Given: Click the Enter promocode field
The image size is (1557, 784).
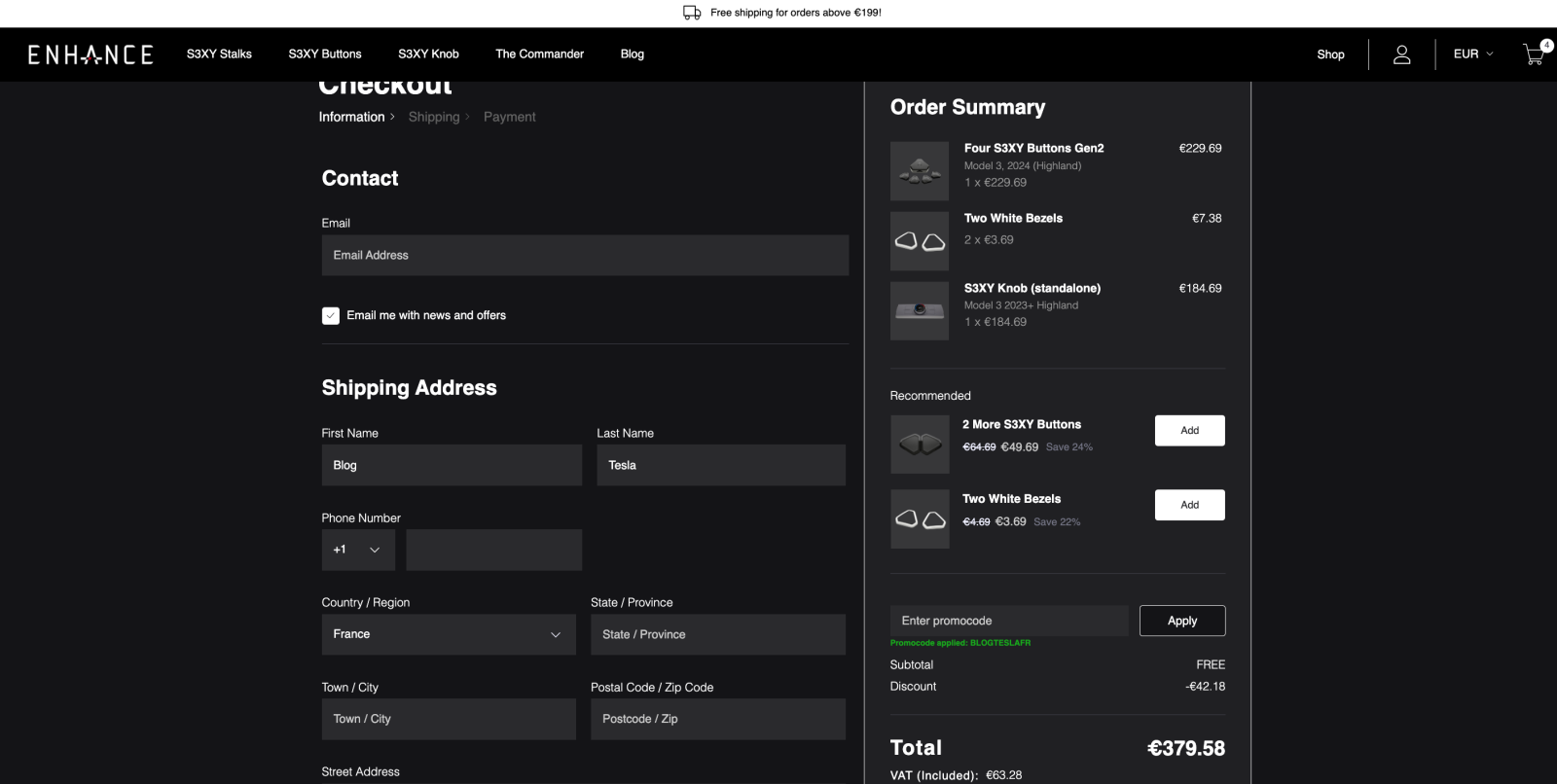Looking at the screenshot, I should pyautogui.click(x=1009, y=621).
